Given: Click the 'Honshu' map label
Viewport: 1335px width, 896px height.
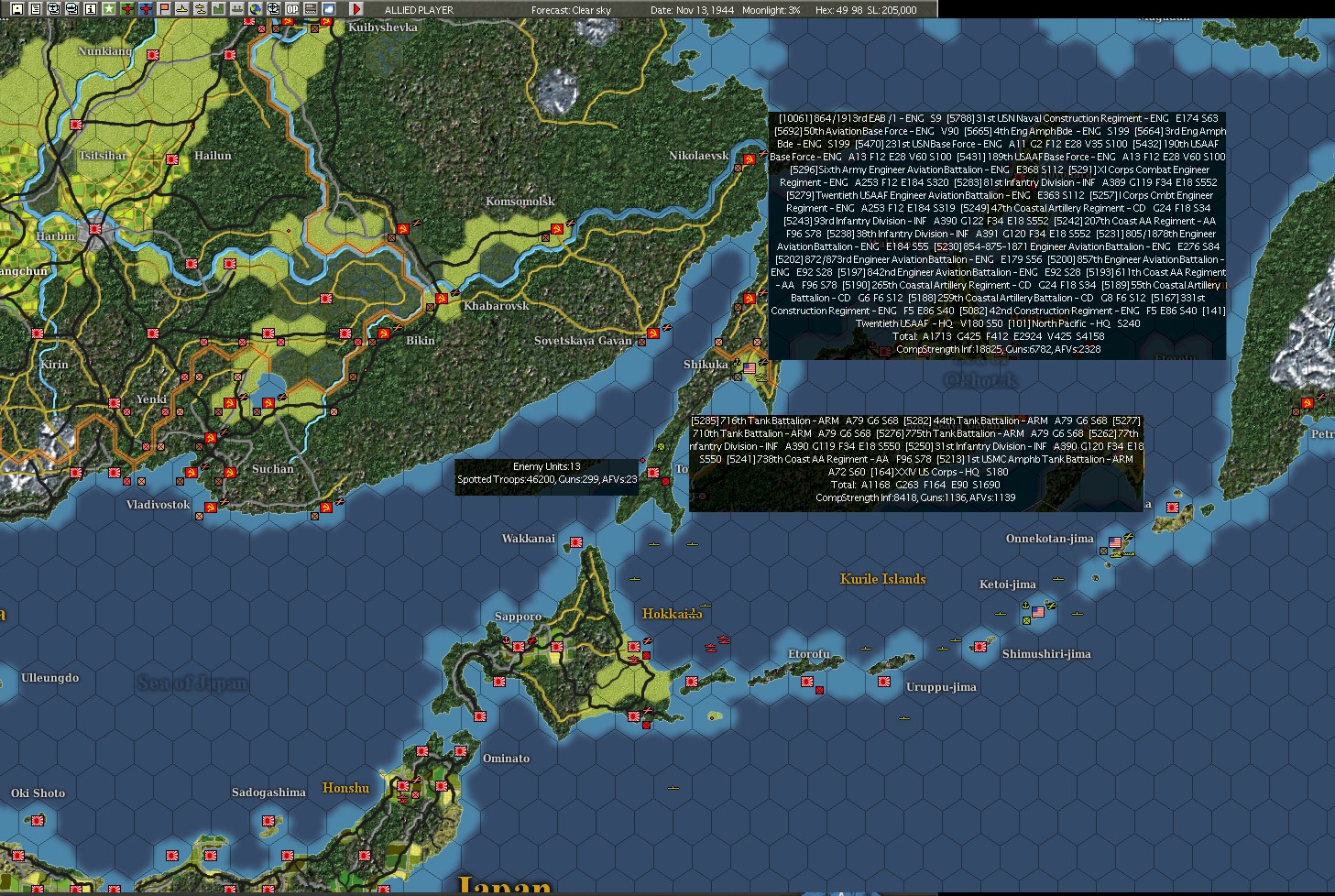Looking at the screenshot, I should click(x=345, y=788).
